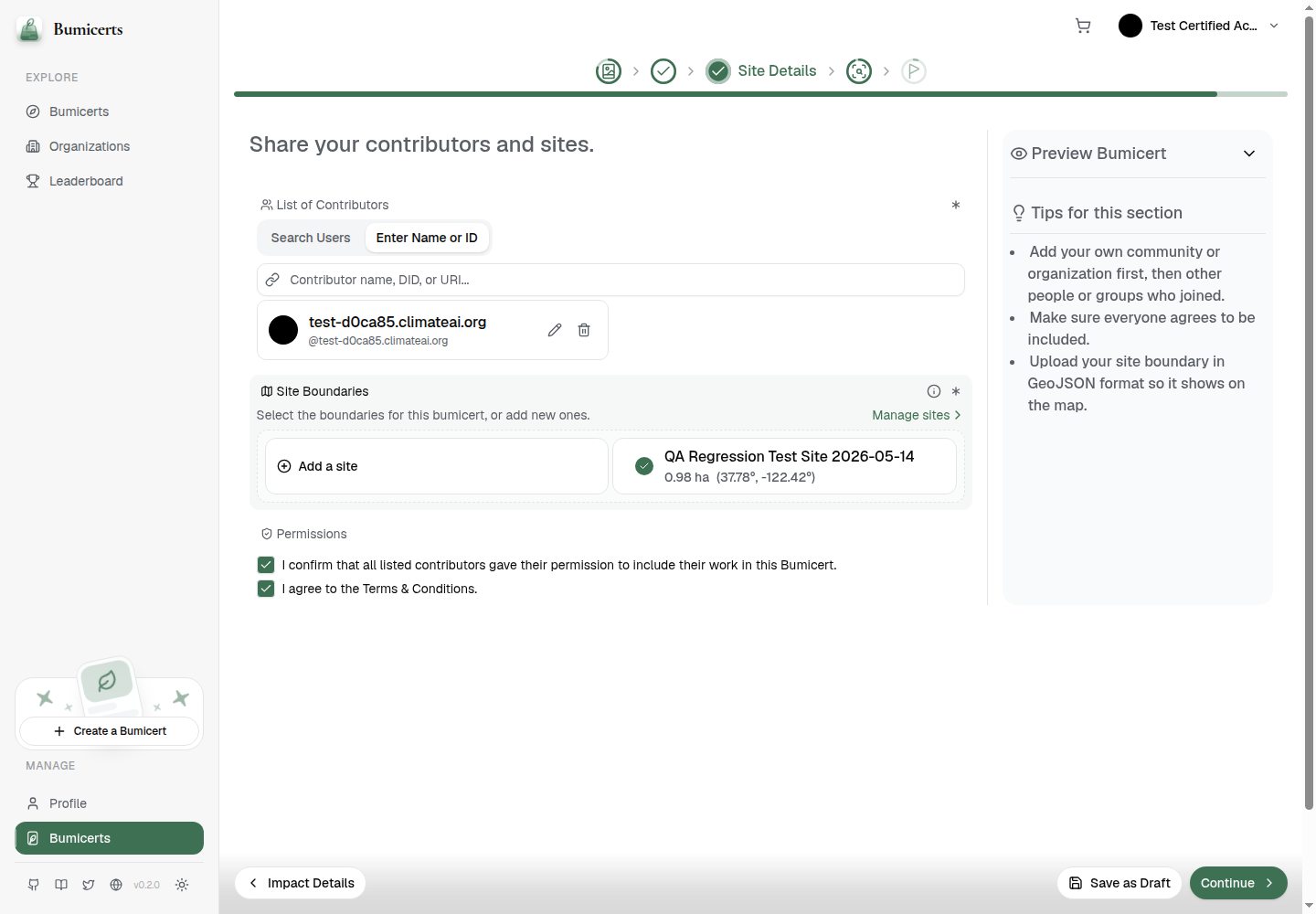Click the Continue button
1316x914 pixels.
1238,883
